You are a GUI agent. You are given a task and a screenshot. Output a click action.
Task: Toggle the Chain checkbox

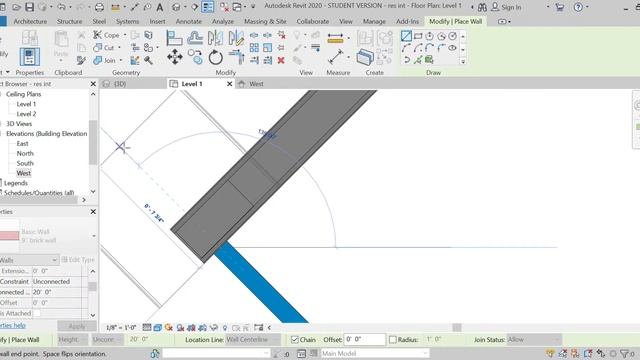pyautogui.click(x=295, y=340)
